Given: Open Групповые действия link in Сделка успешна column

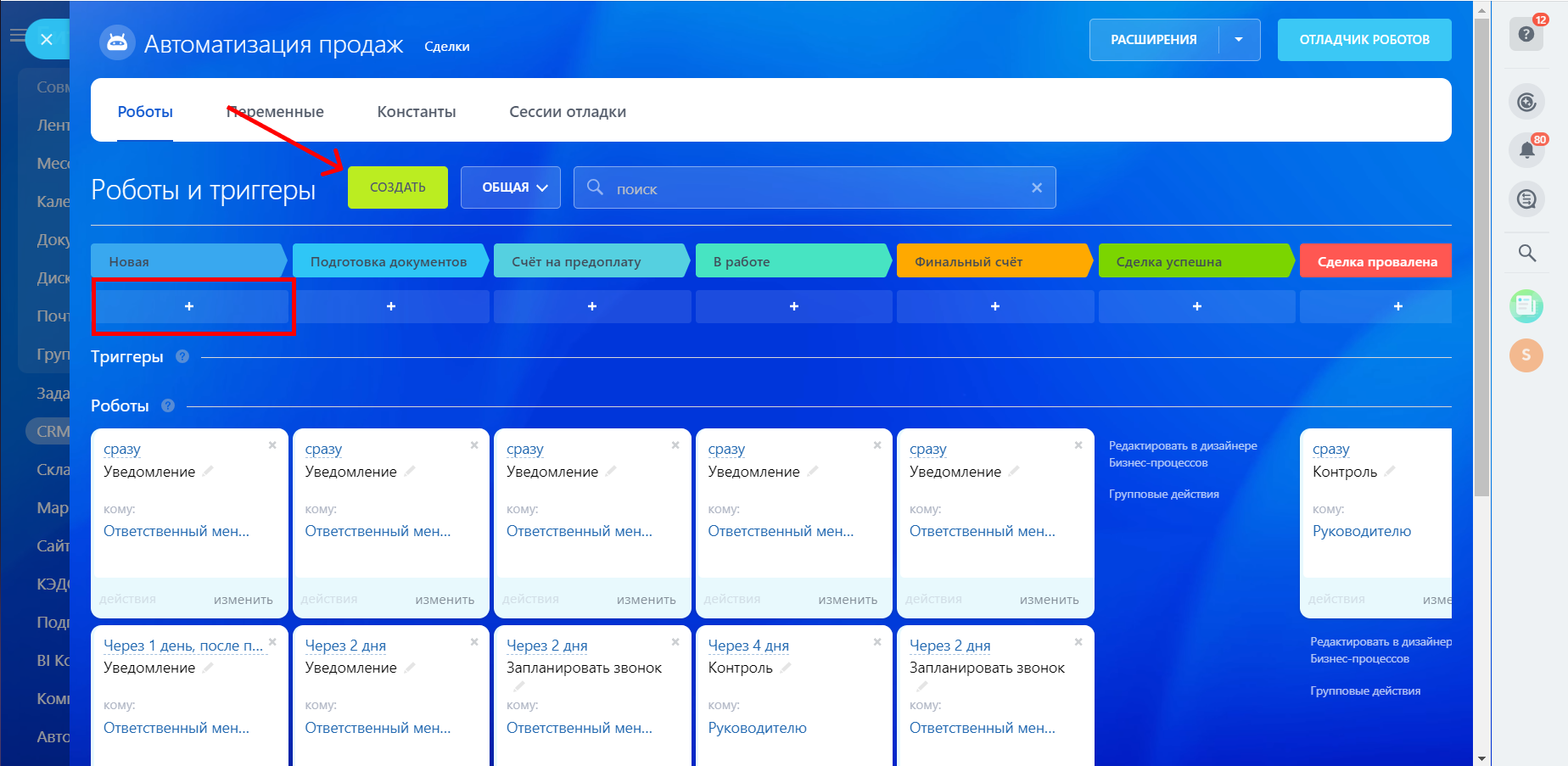Looking at the screenshot, I should [1164, 494].
